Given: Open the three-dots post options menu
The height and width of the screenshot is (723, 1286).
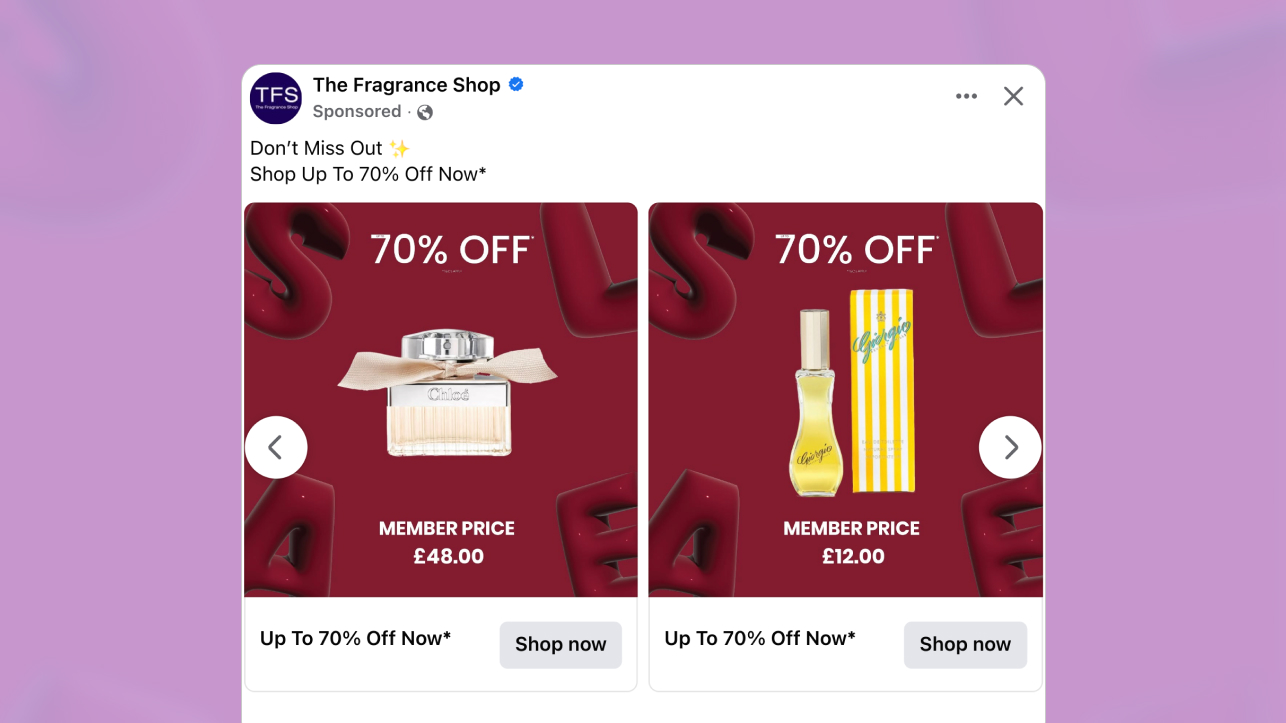Looking at the screenshot, I should click(966, 96).
